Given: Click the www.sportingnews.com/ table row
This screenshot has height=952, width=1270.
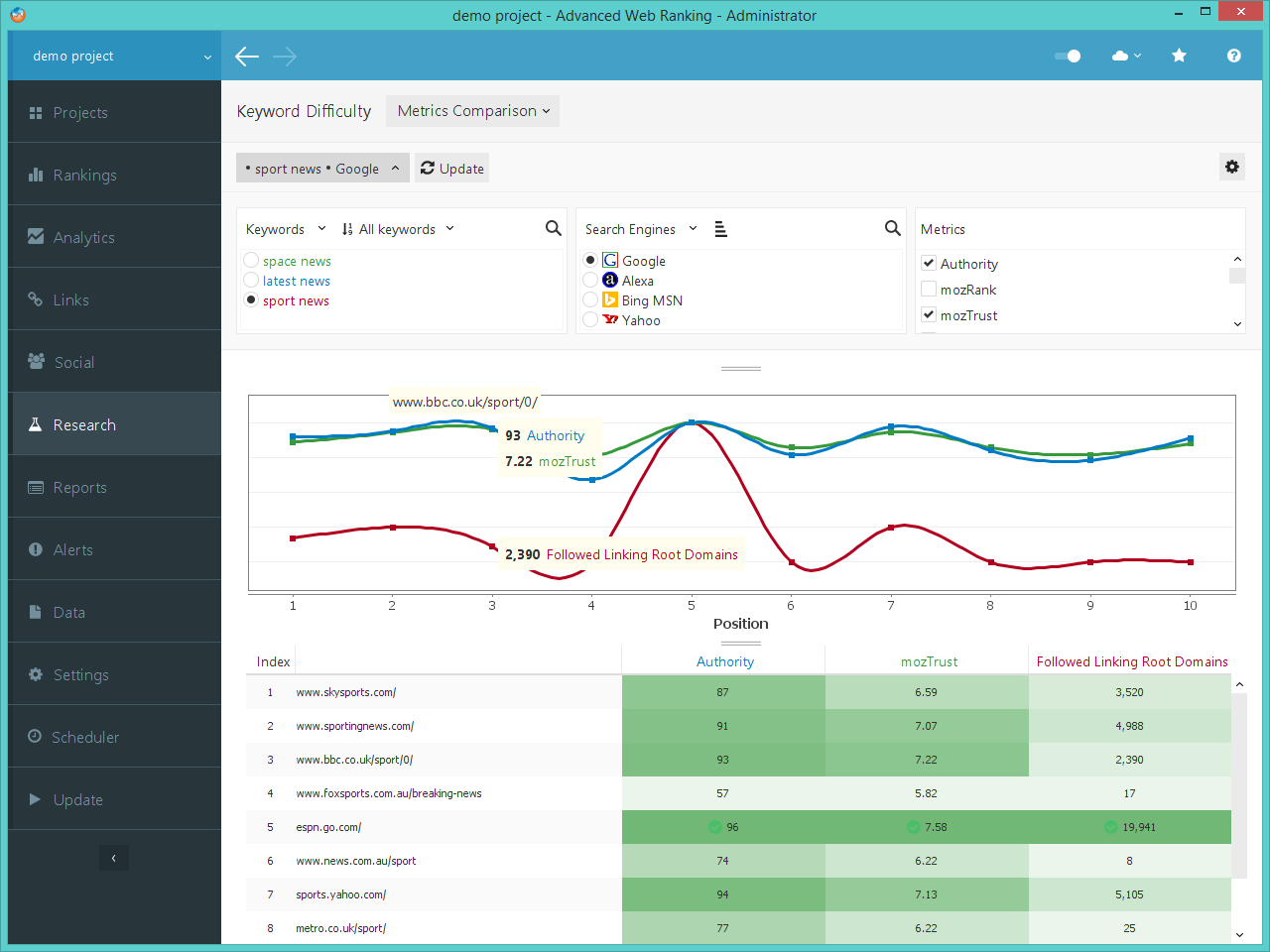Looking at the screenshot, I should click(x=738, y=726).
